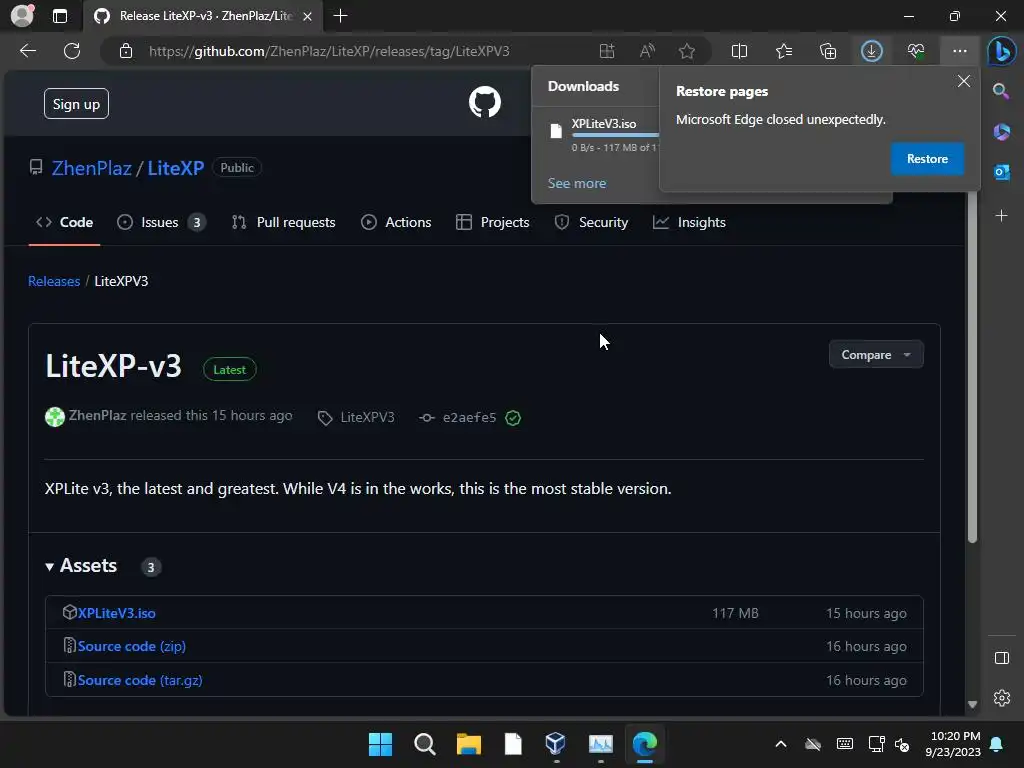Go to GitHub home logo
The image size is (1024, 768).
(485, 103)
